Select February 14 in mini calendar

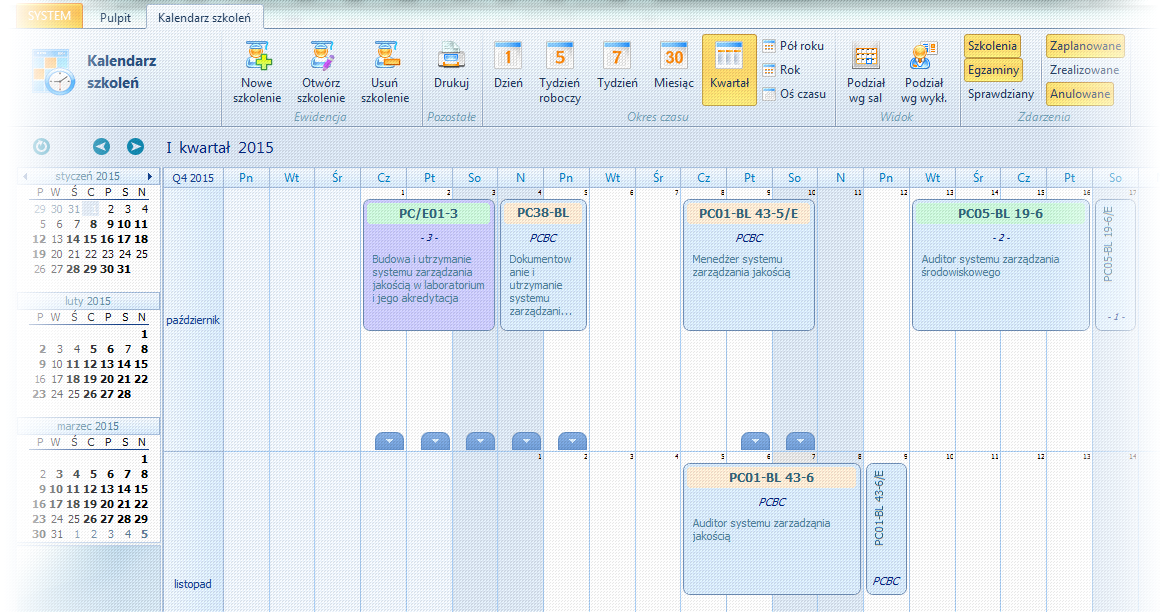(x=124, y=364)
